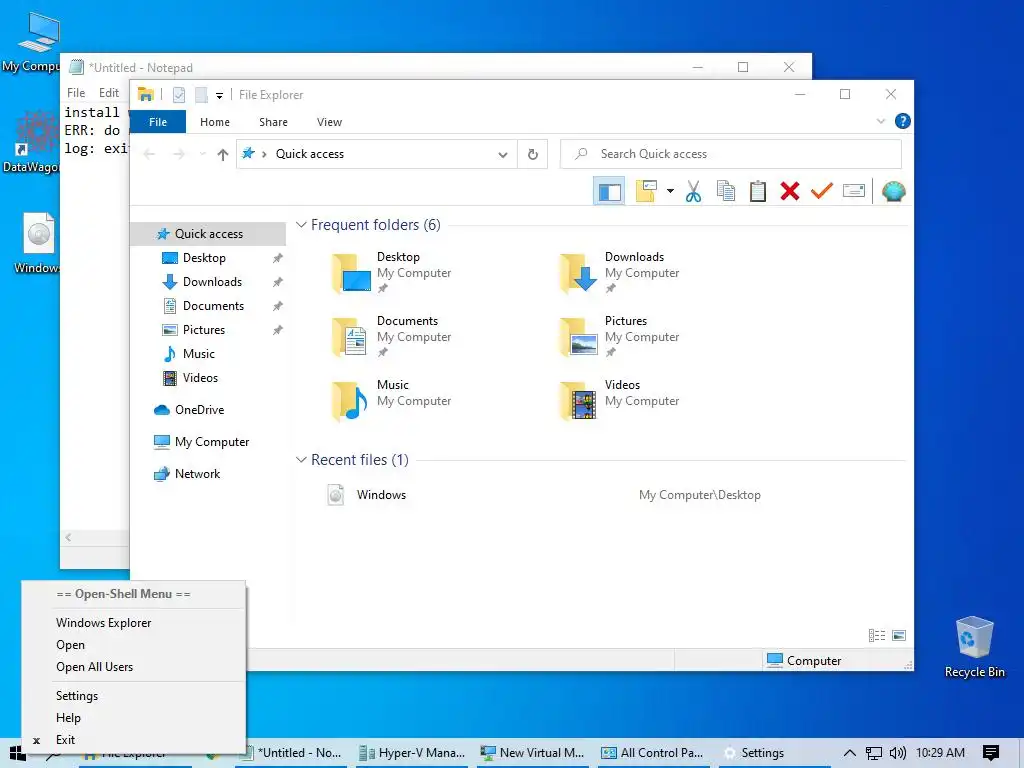The width and height of the screenshot is (1024, 768).
Task: Click the orange checkmark Properties icon
Action: tap(822, 191)
